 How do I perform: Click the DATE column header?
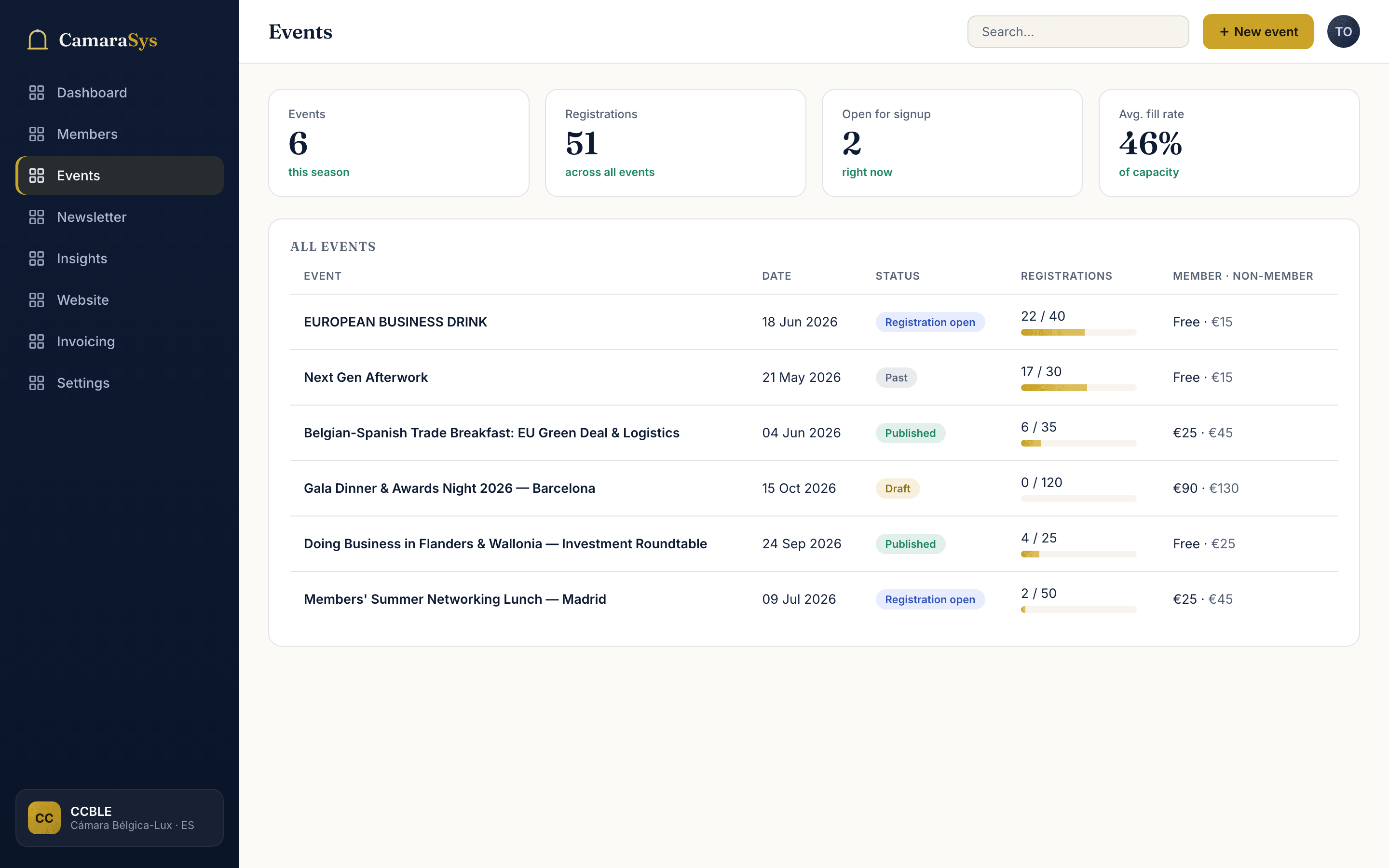coord(776,275)
